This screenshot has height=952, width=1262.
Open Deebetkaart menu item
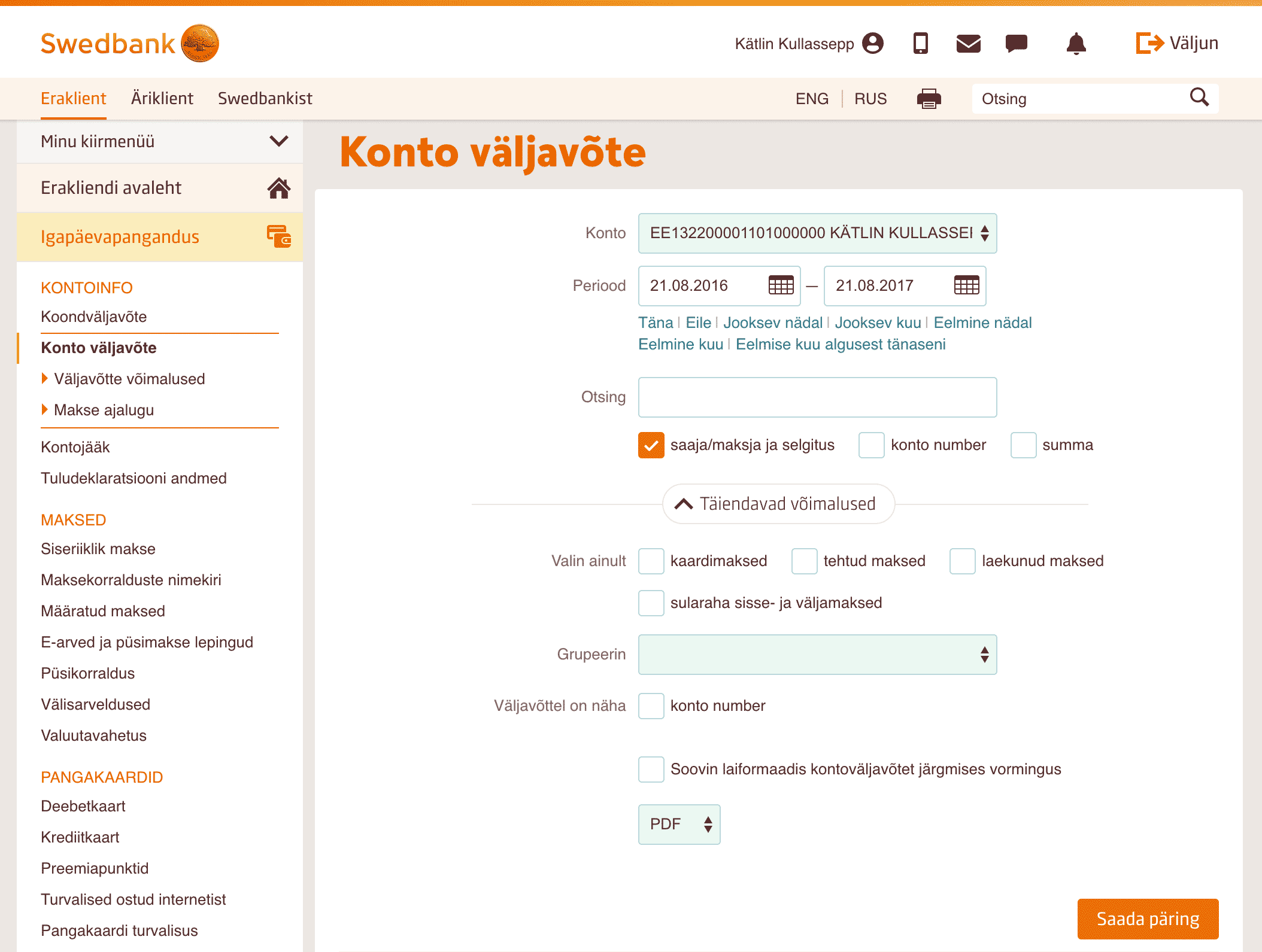83,806
